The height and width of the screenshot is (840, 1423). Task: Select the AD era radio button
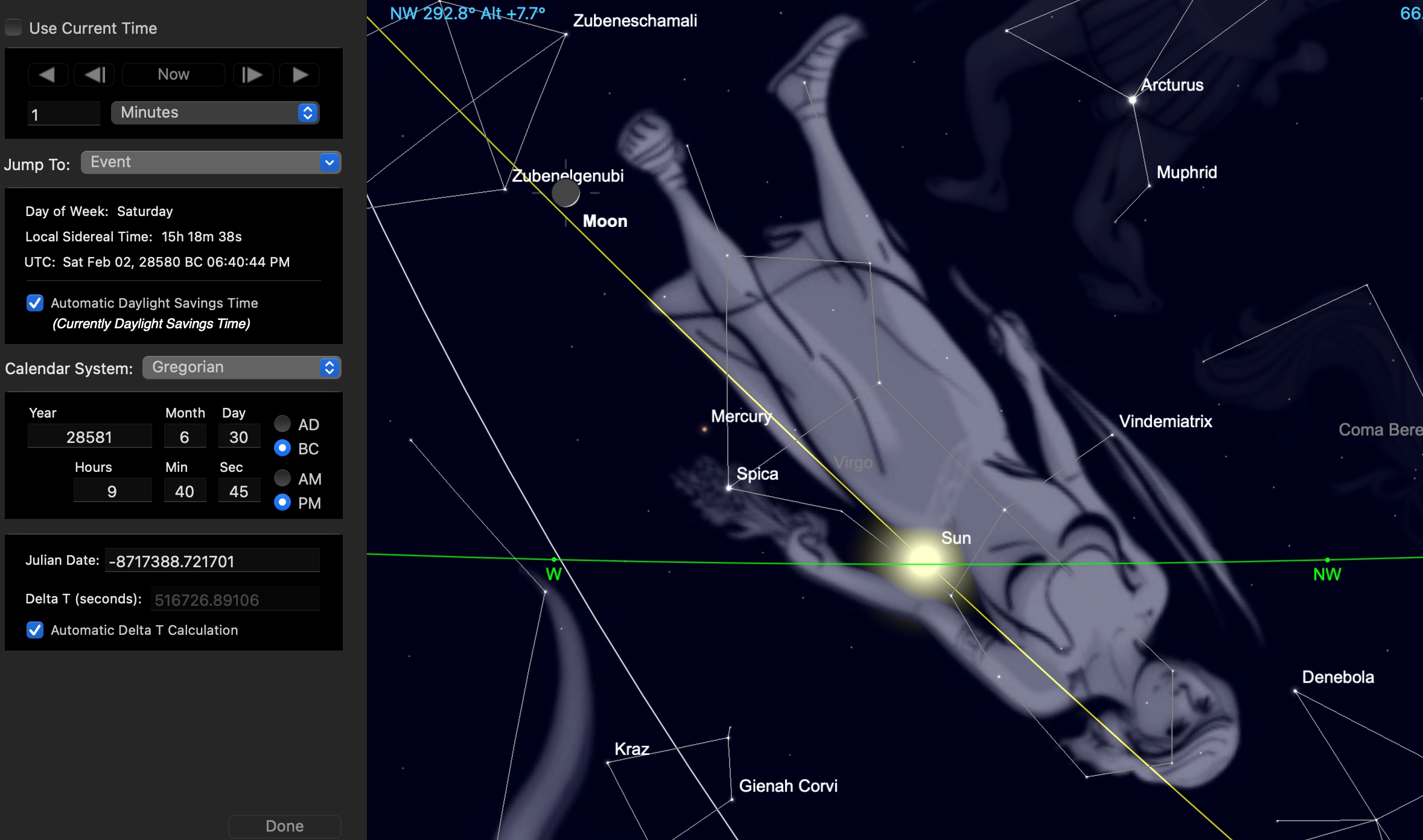[282, 424]
